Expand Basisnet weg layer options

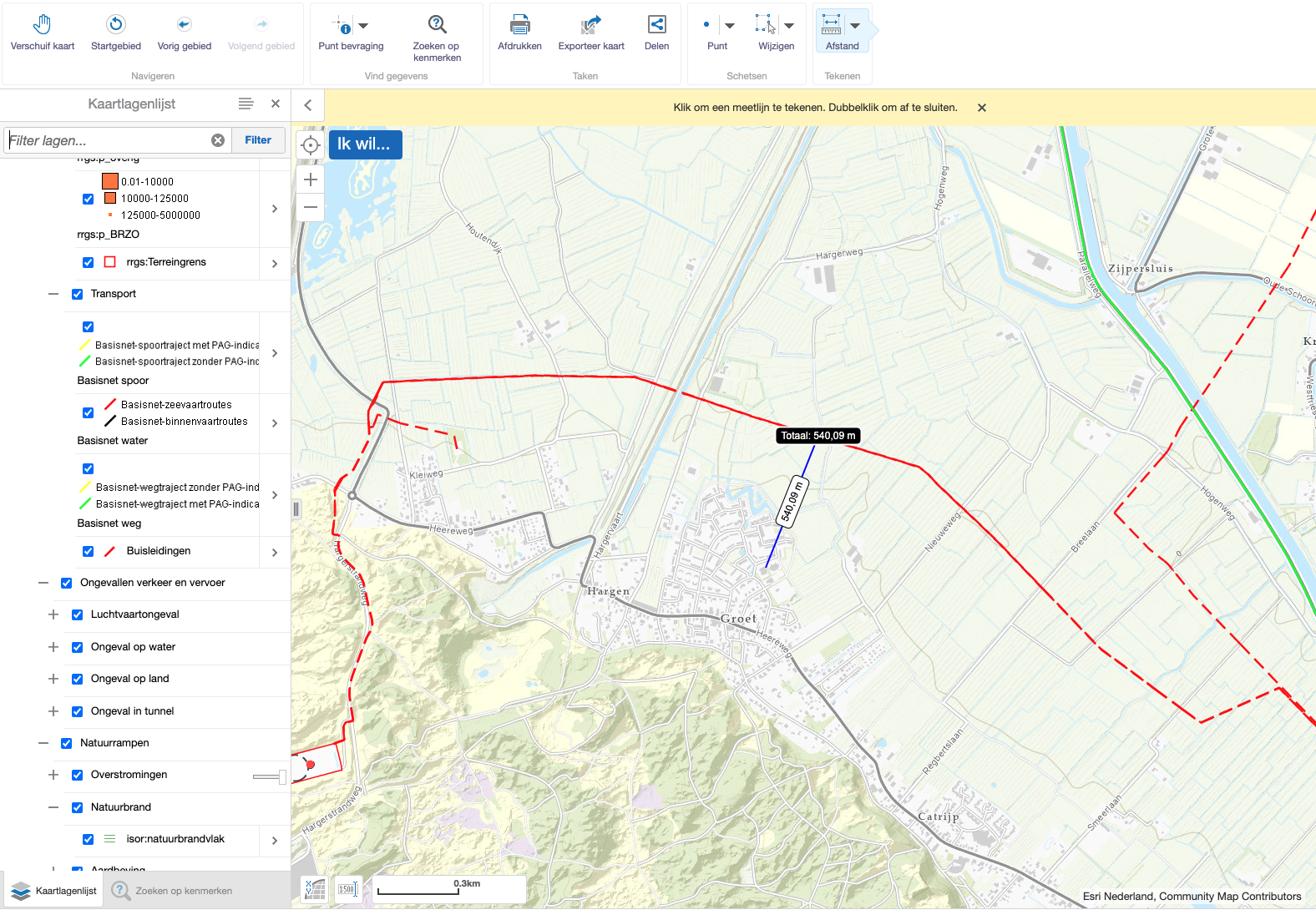coord(275,495)
